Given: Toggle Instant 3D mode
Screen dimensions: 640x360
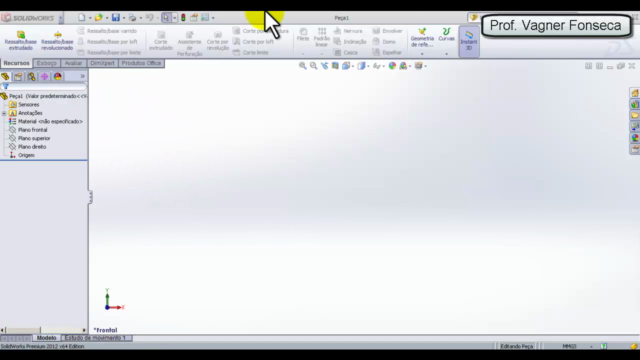Looking at the screenshot, I should click(x=469, y=41).
